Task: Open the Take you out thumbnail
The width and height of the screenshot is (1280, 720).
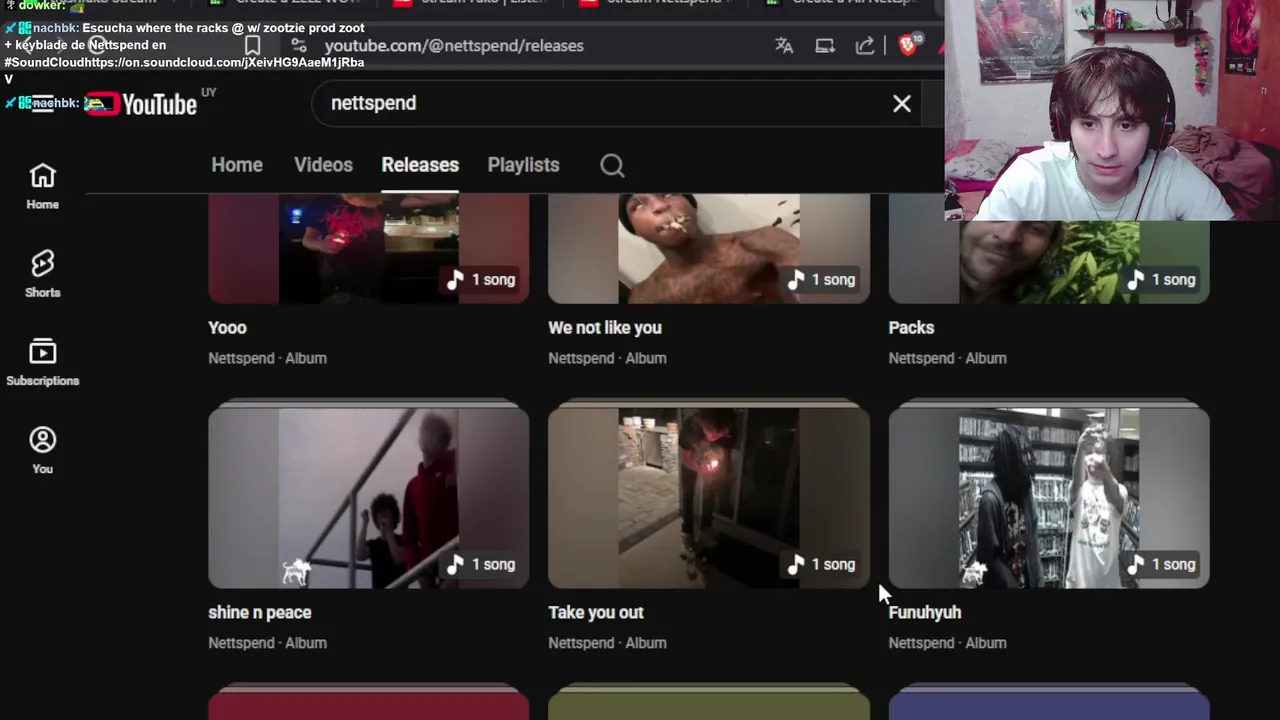Action: click(709, 497)
